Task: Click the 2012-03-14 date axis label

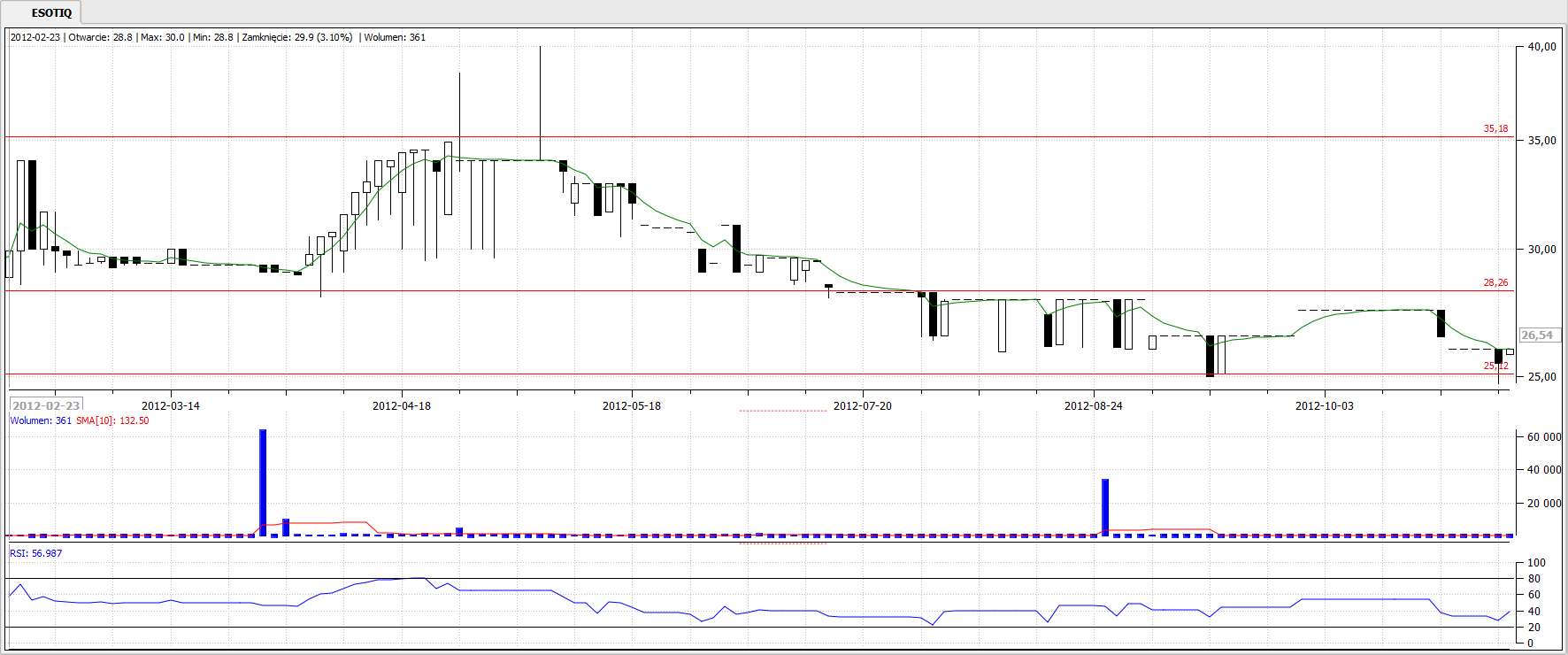Action: [x=171, y=406]
